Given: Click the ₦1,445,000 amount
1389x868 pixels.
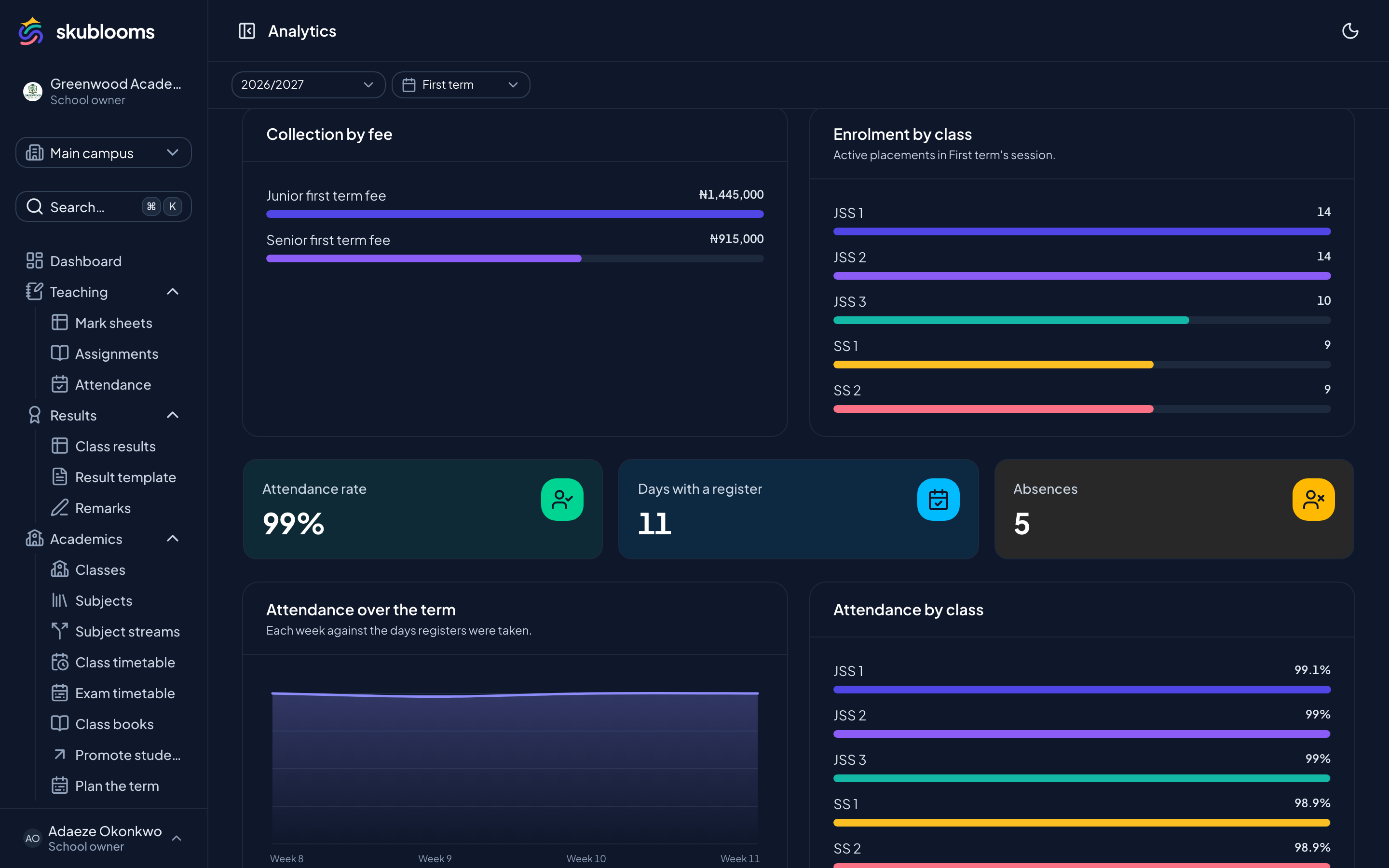Looking at the screenshot, I should [731, 195].
